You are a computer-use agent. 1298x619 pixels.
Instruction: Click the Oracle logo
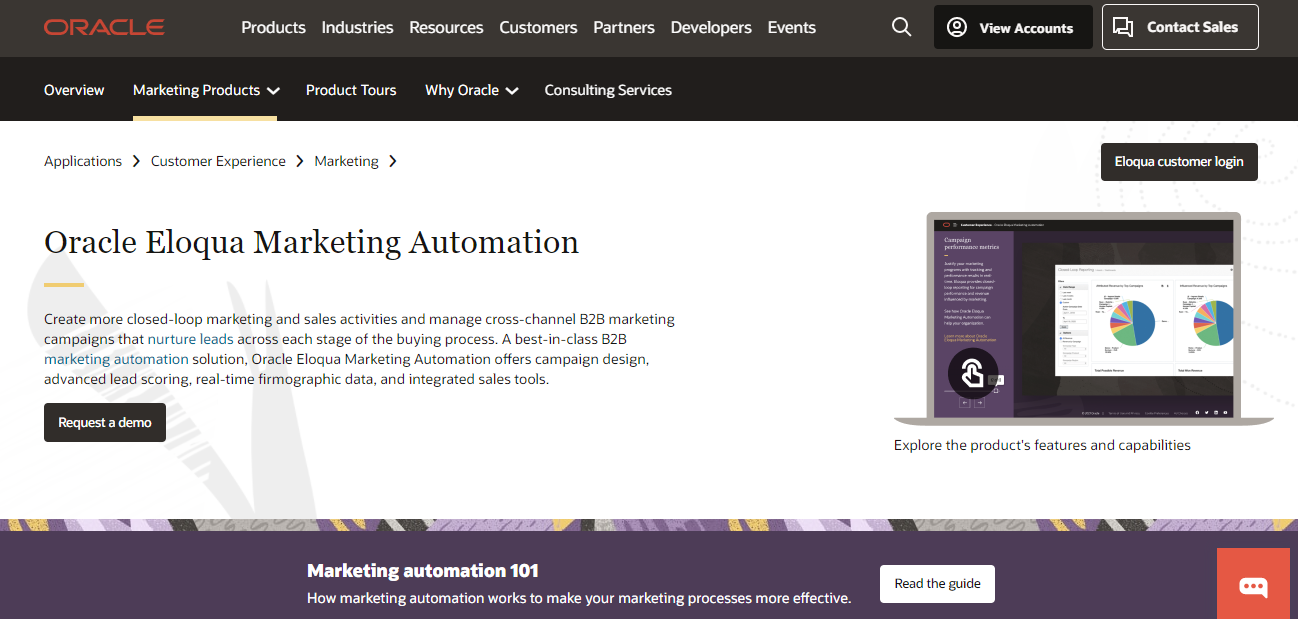tap(104, 27)
